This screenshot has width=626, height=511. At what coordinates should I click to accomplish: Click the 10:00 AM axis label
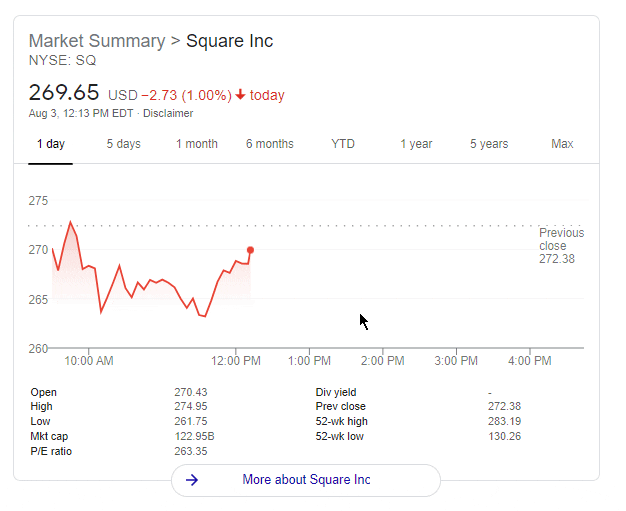click(89, 361)
